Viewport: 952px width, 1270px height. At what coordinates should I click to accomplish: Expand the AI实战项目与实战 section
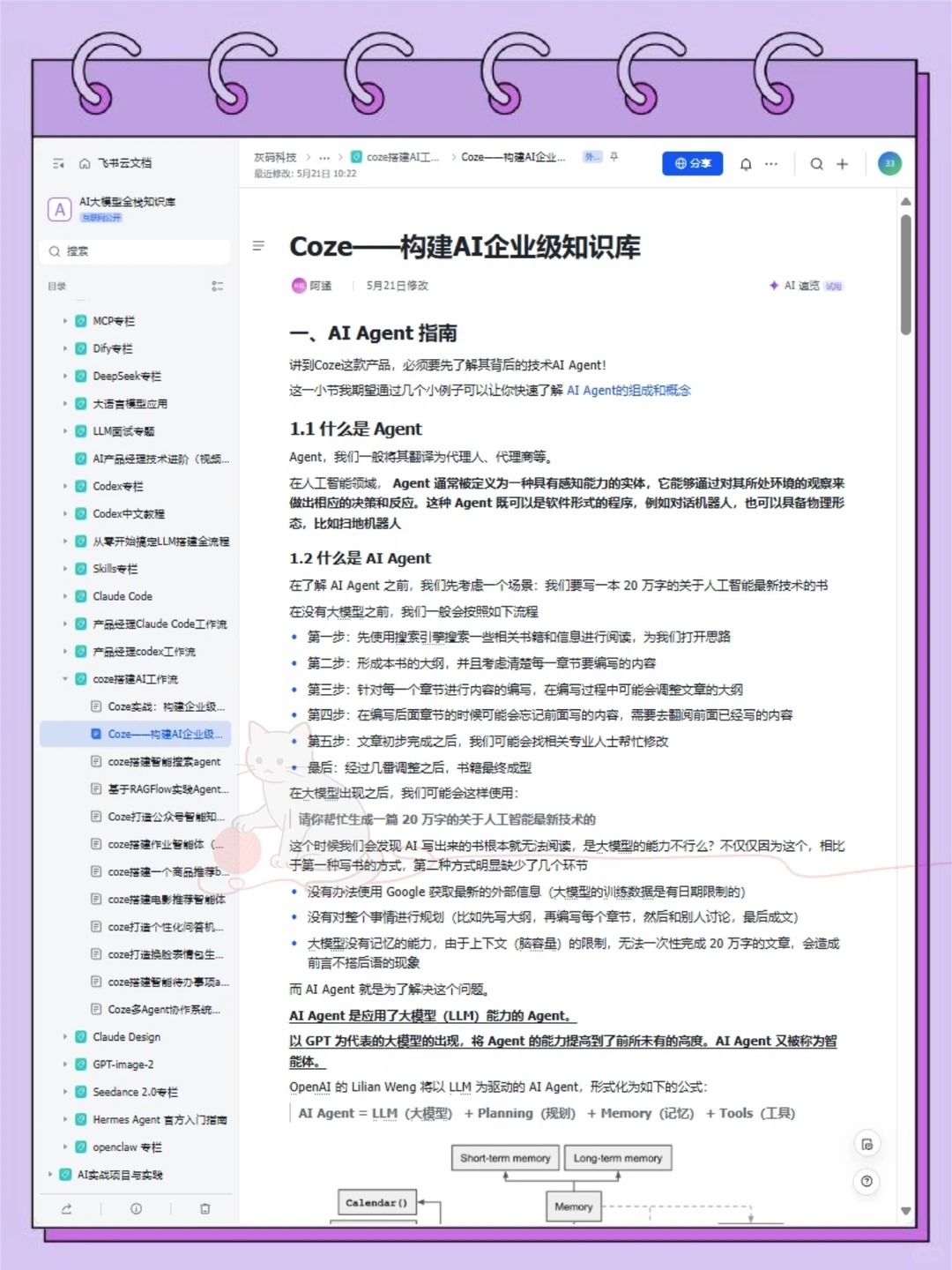coord(50,1175)
